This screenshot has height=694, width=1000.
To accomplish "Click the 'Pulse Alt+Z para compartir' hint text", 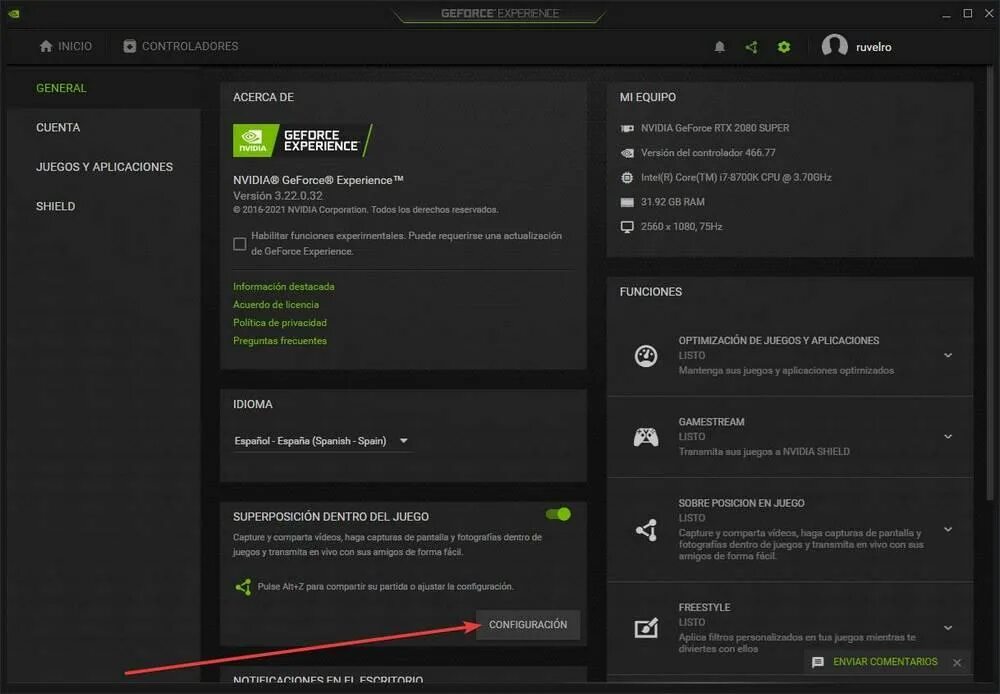I will pyautogui.click(x=385, y=587).
